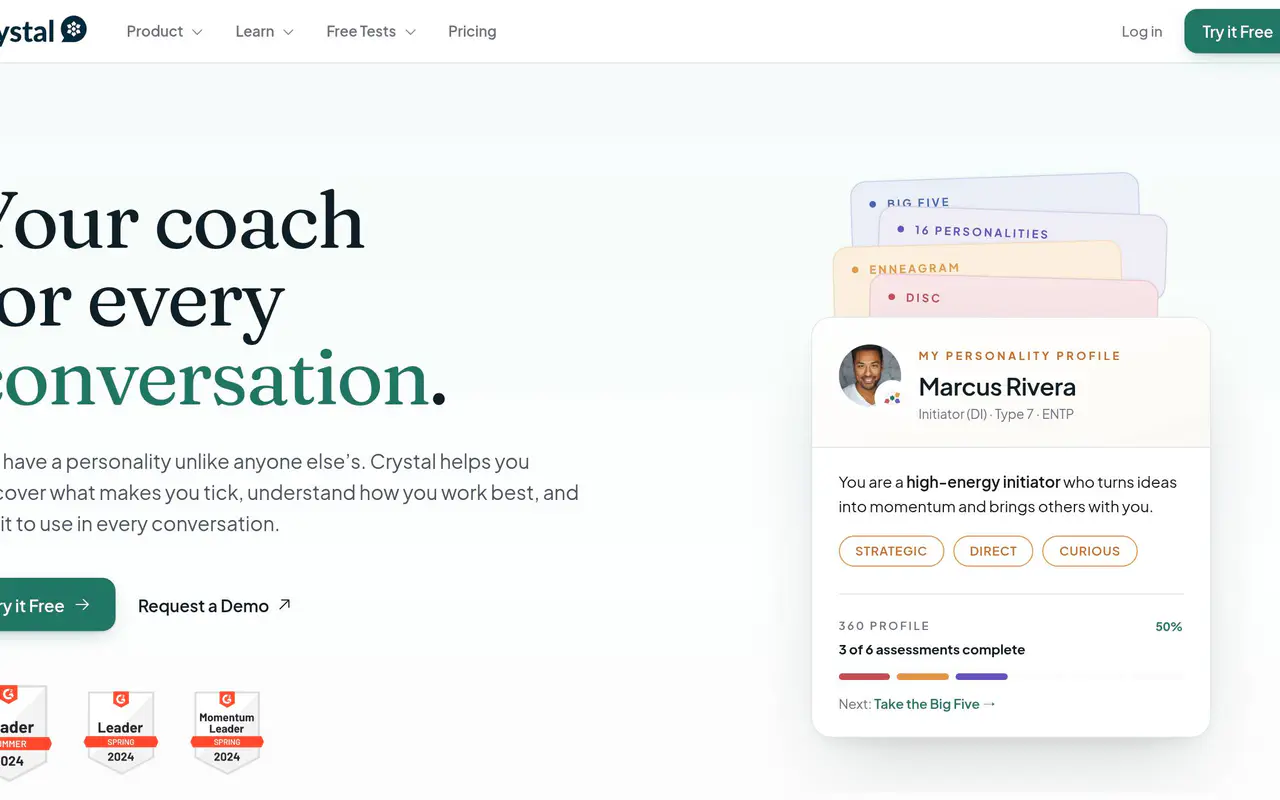Open the Free Tests dropdown
The image size is (1280, 800).
[x=371, y=32]
